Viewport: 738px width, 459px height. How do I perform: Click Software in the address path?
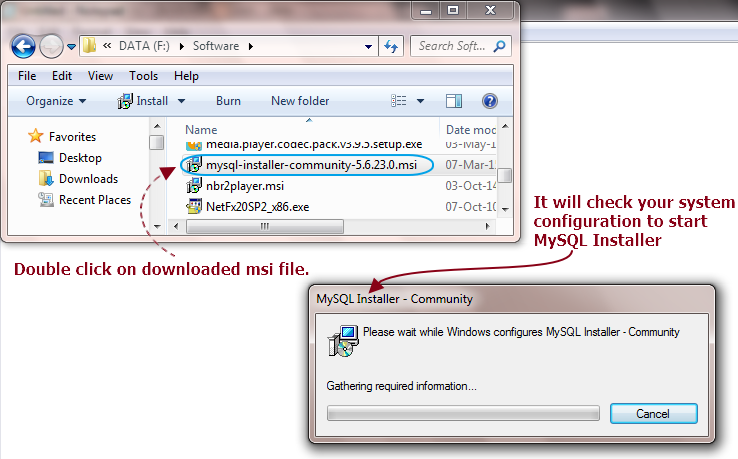216,46
